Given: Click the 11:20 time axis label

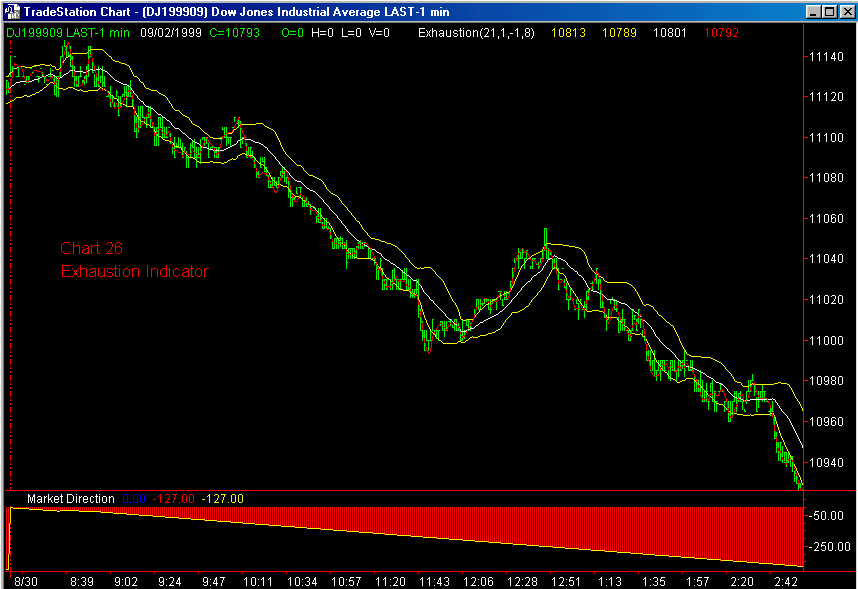Looking at the screenshot, I should click(x=390, y=582).
